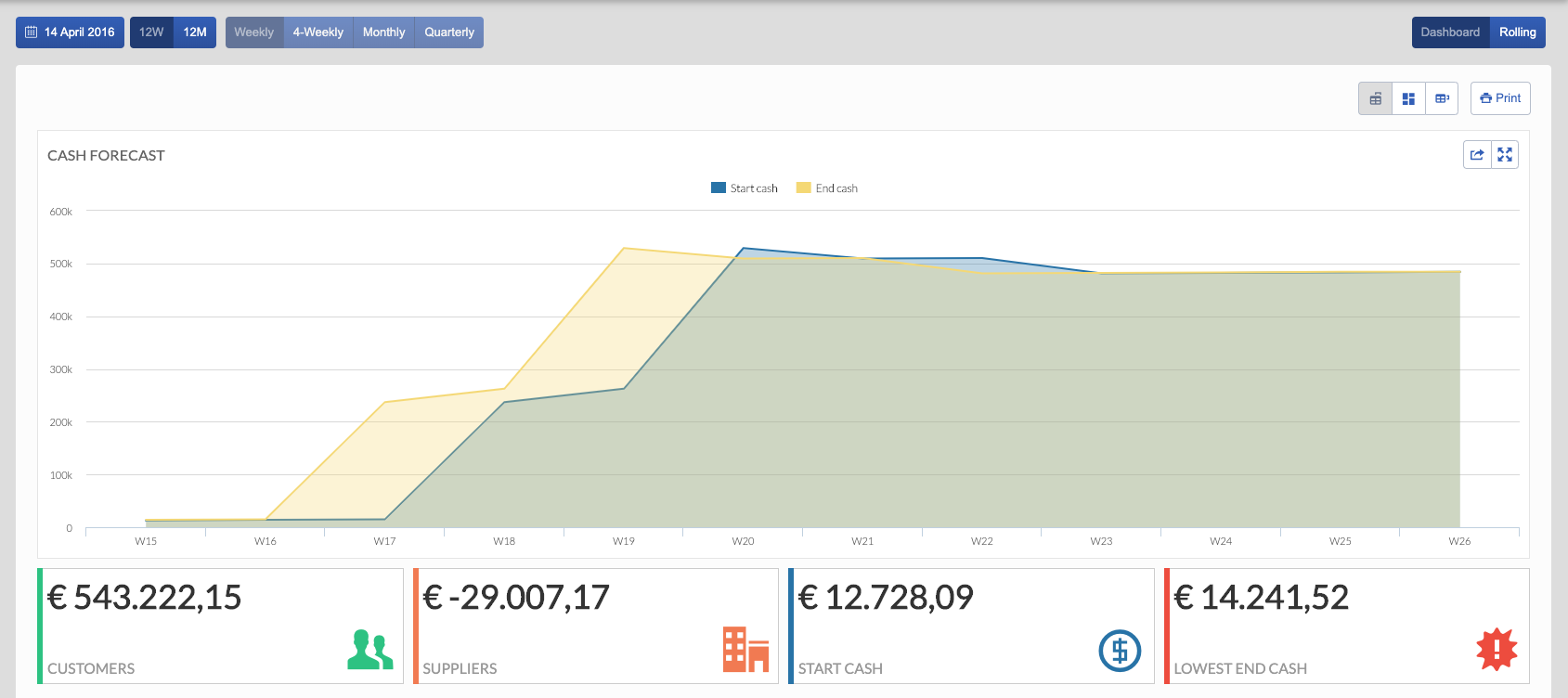Select the table-only layout icon
The image size is (1568, 698).
pos(1442,98)
